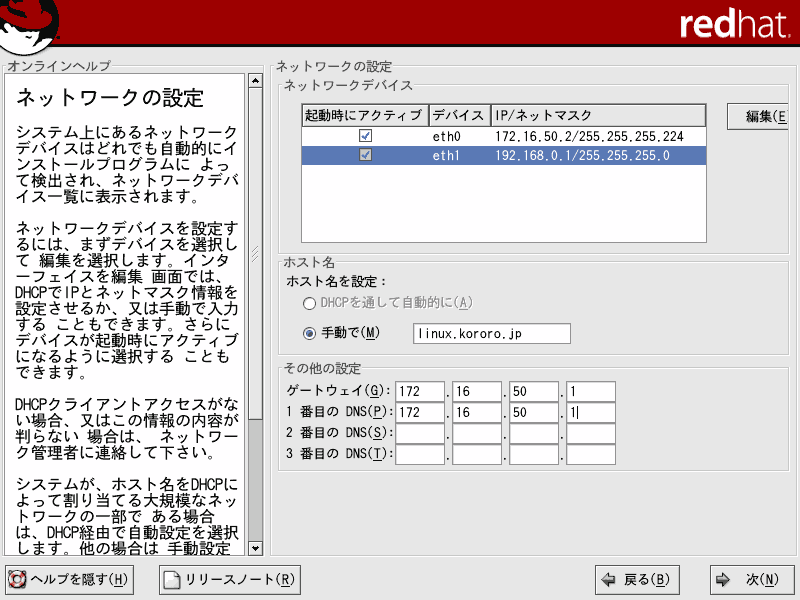Click the pane divider grip handle

click(x=255, y=254)
